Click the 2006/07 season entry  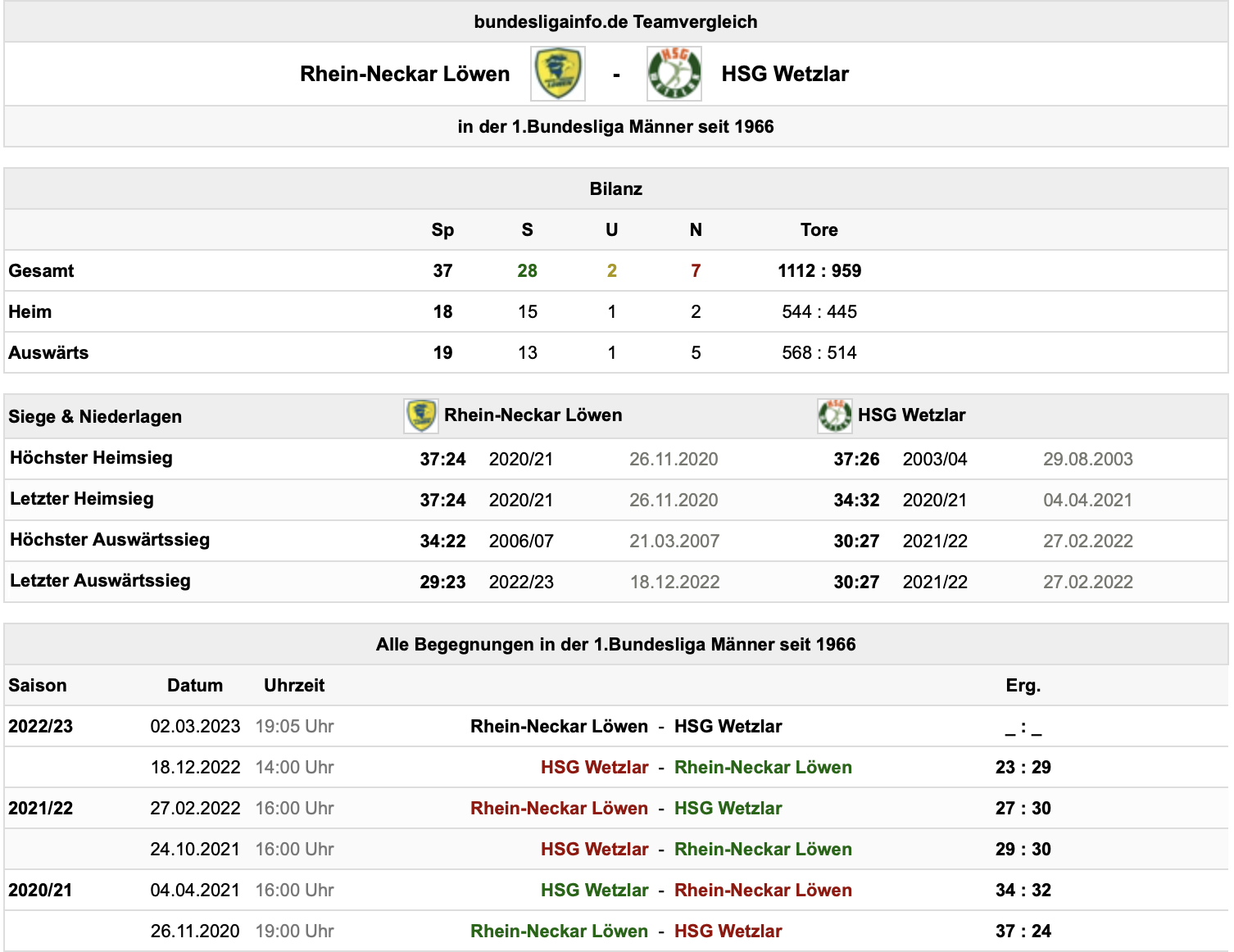coord(521,542)
